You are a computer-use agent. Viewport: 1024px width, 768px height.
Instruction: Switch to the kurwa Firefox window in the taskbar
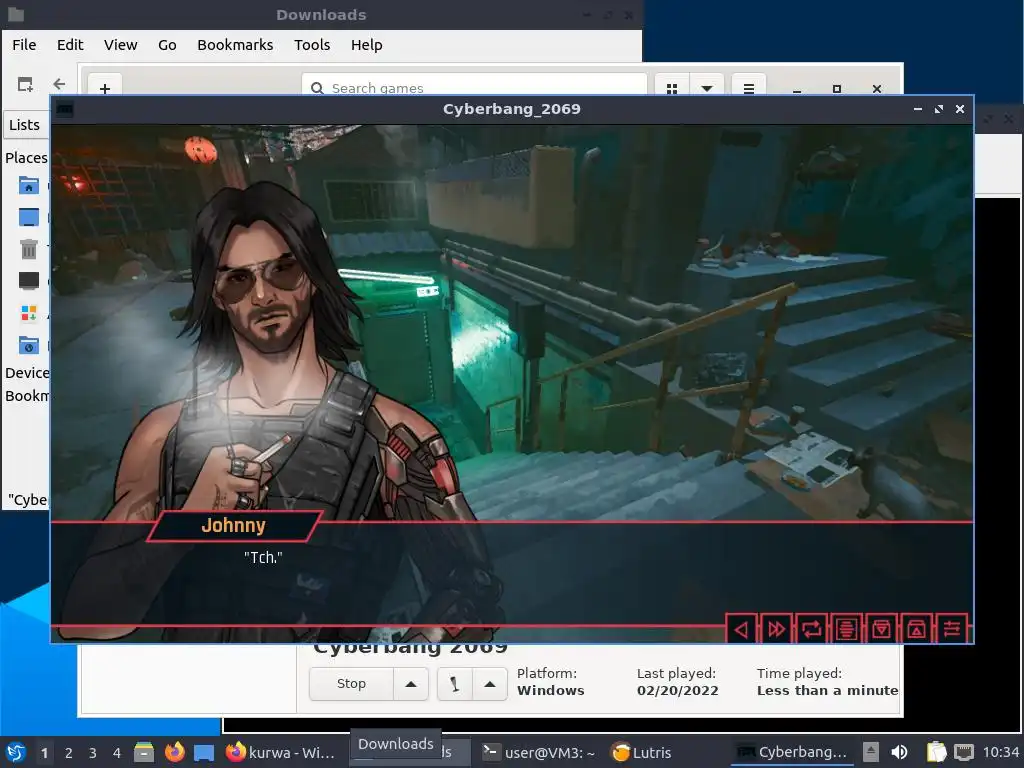(280, 752)
